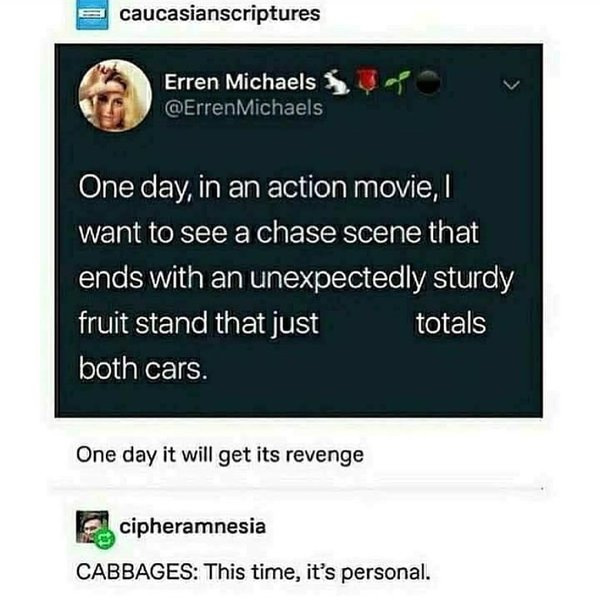Click Erren Michaels' profile picture

tap(115, 96)
